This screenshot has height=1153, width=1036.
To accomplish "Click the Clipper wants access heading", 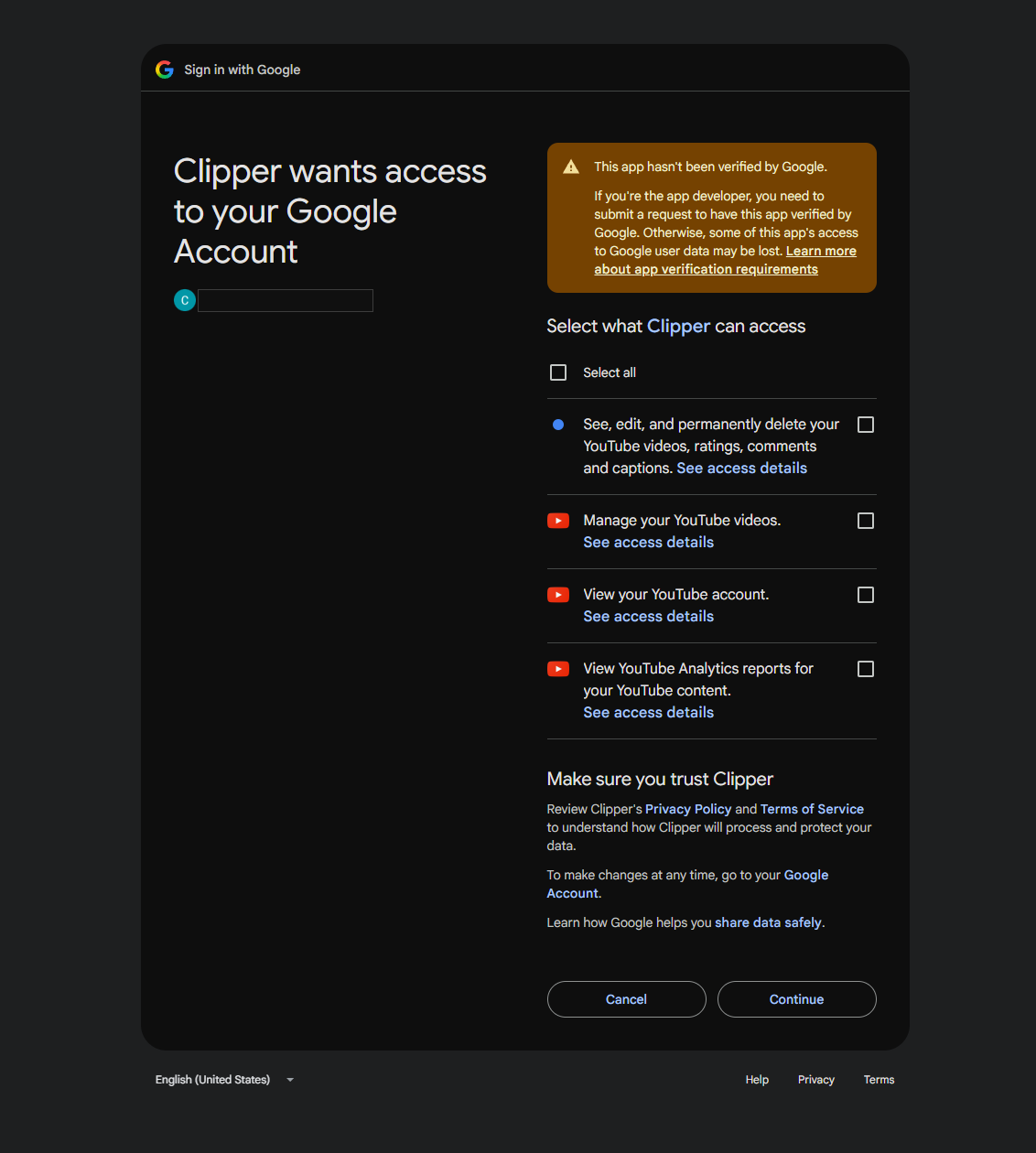I will pos(330,211).
